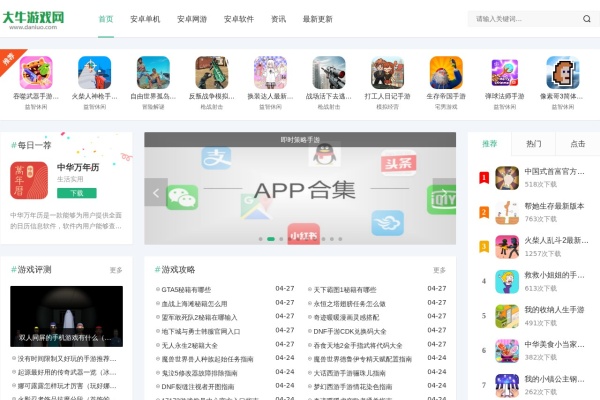This screenshot has height=400, width=600.
Task: Open 鬼泣5修改器故障排除指南 link
Action: coord(199,373)
